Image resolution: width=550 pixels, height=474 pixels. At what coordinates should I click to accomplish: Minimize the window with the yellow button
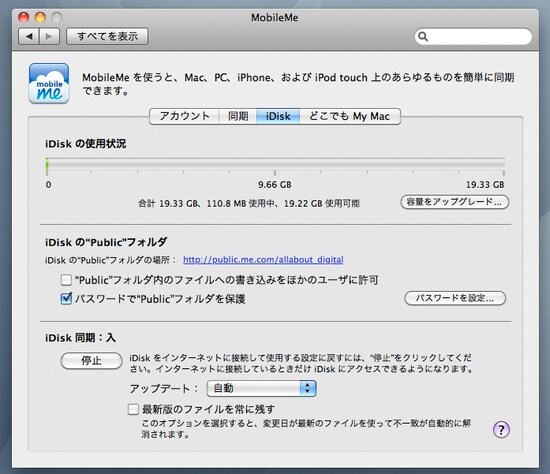pyautogui.click(x=40, y=17)
